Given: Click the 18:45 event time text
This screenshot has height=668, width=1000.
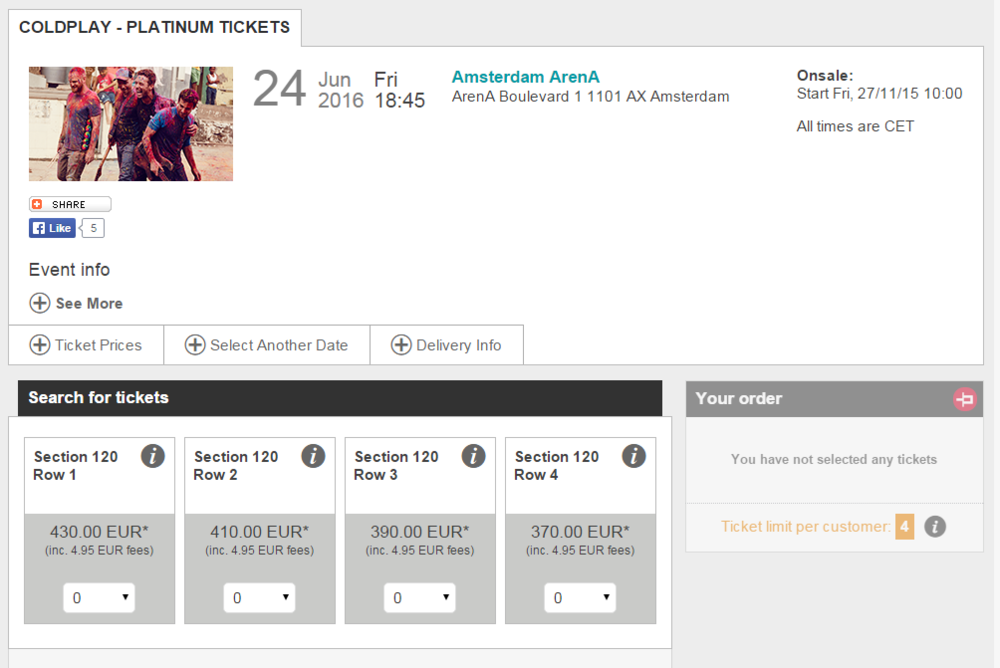Looking at the screenshot, I should click(x=400, y=101).
